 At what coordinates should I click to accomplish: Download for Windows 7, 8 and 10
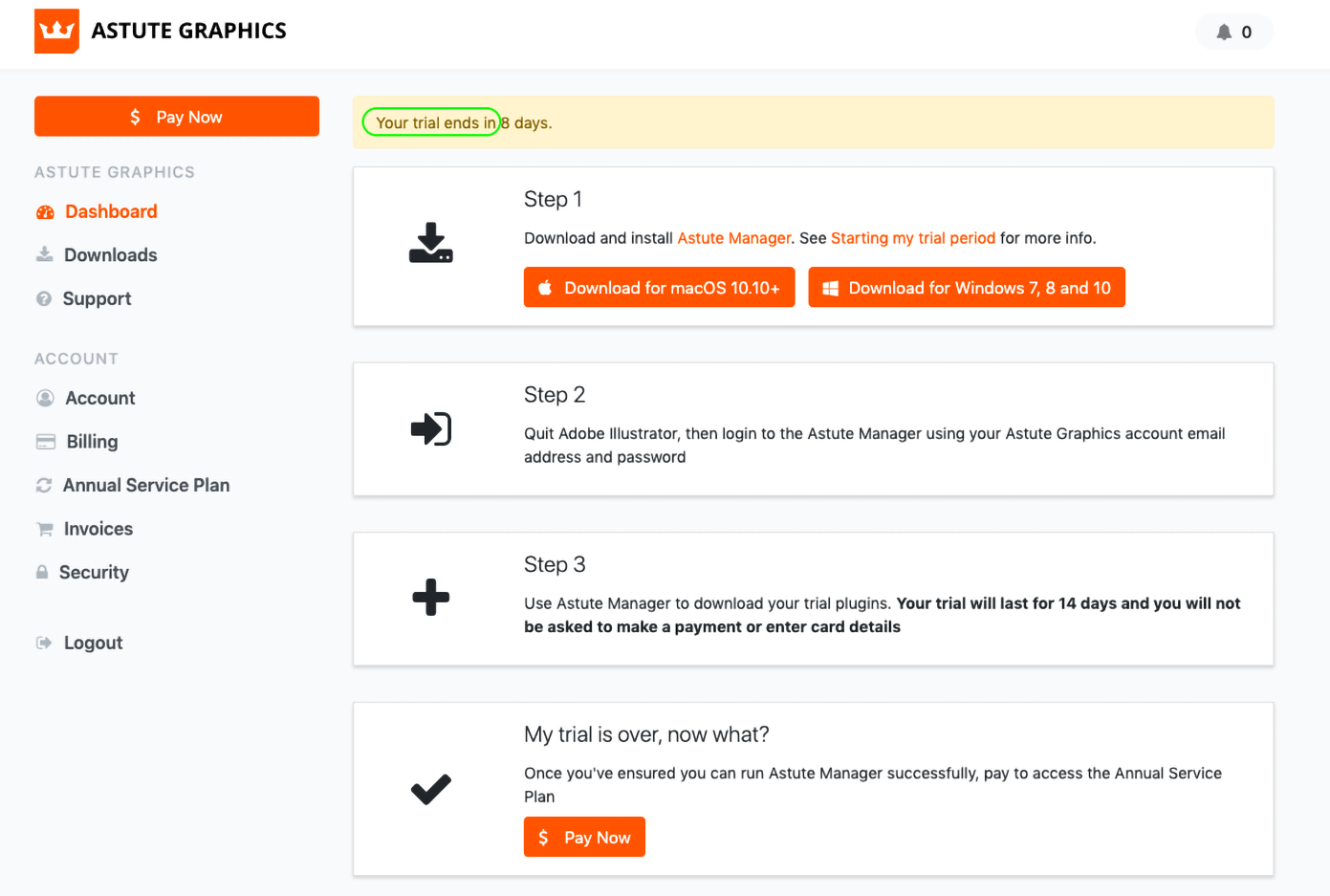(966, 288)
